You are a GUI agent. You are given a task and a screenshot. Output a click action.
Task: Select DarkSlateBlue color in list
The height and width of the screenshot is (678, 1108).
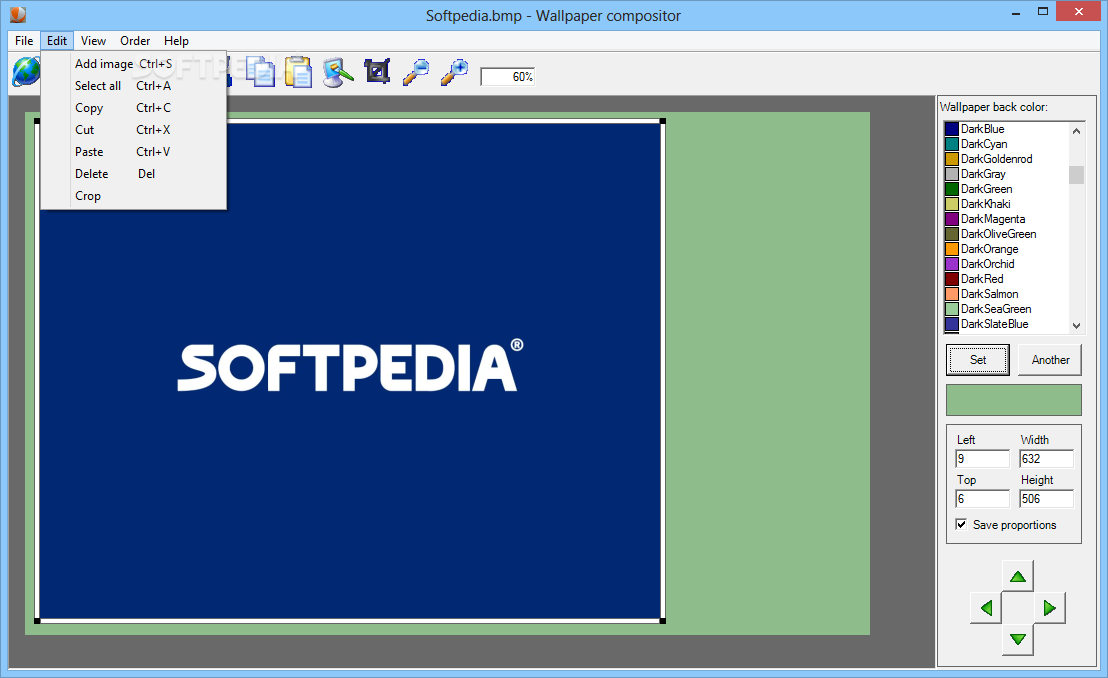1006,324
